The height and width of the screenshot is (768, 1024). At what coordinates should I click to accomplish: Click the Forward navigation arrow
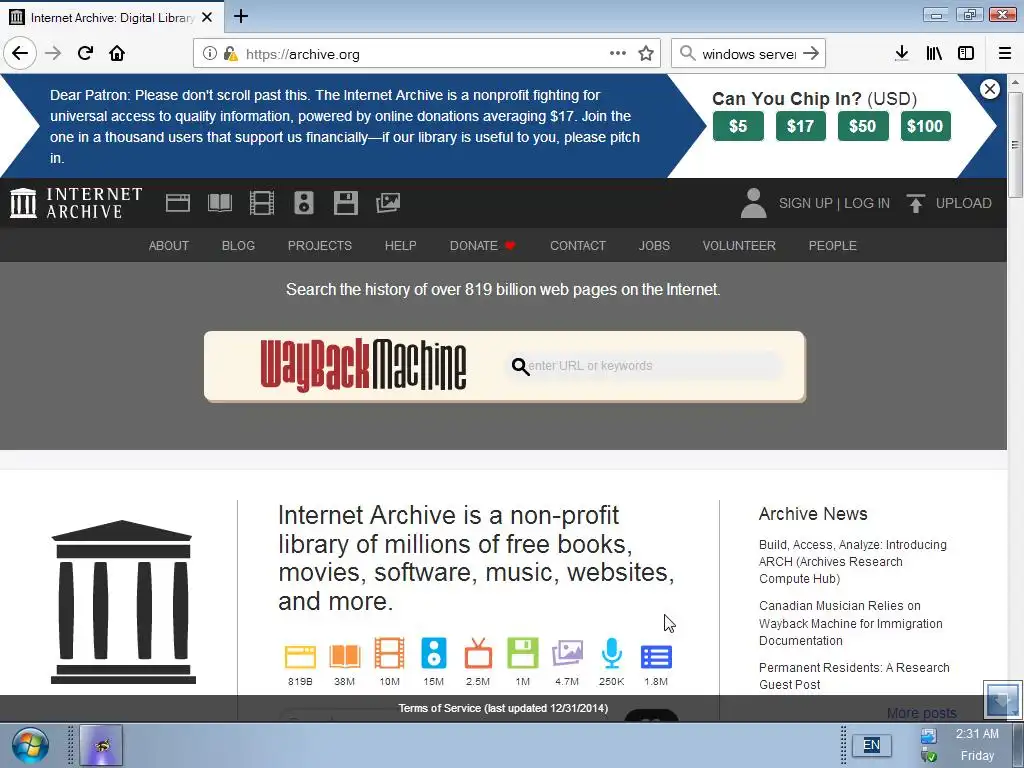click(53, 53)
